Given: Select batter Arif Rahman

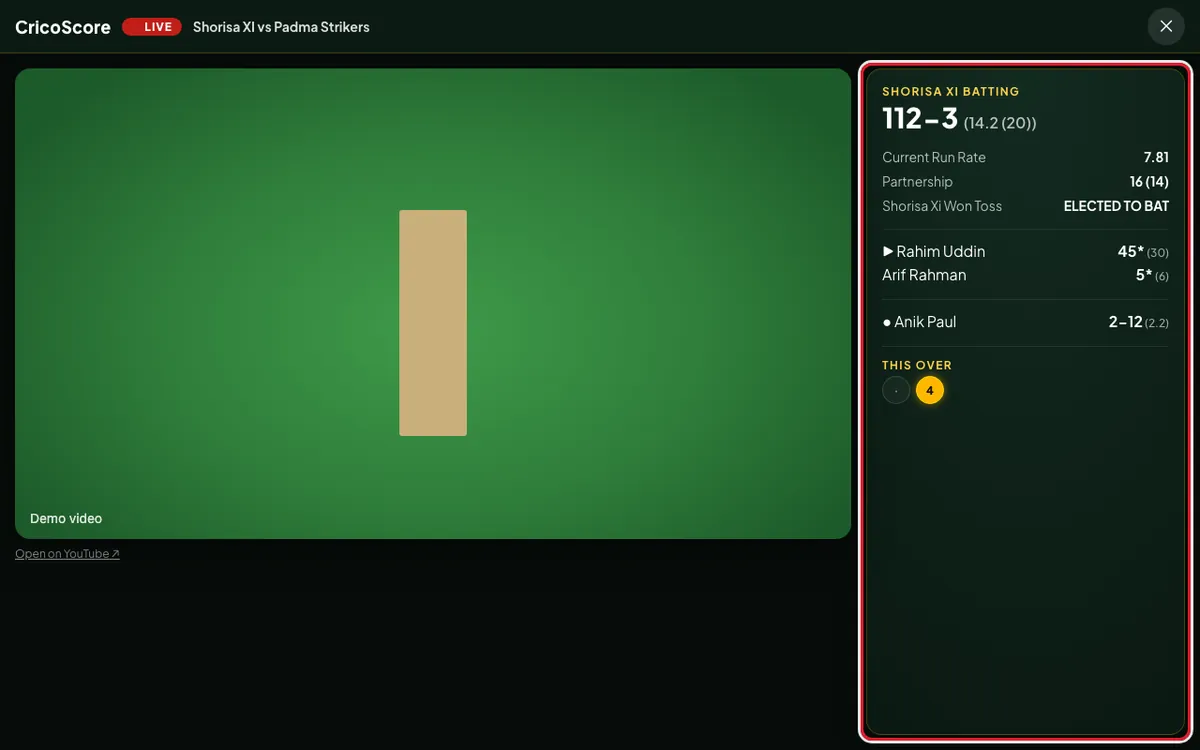Looking at the screenshot, I should point(924,275).
